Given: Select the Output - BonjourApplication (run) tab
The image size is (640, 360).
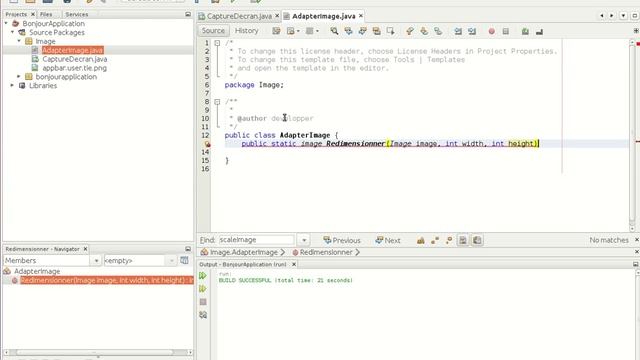Looking at the screenshot, I should coord(242,264).
